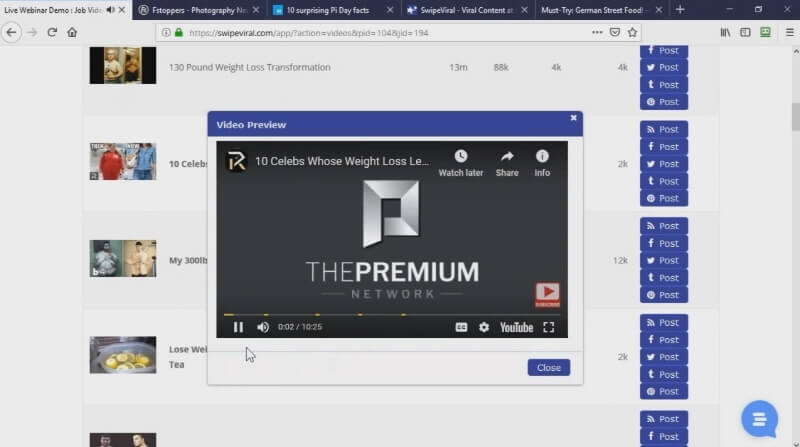This screenshot has width=800, height=447.
Task: Post 'Lose Wei... Tea' video to RSS feed
Action: coord(663,322)
